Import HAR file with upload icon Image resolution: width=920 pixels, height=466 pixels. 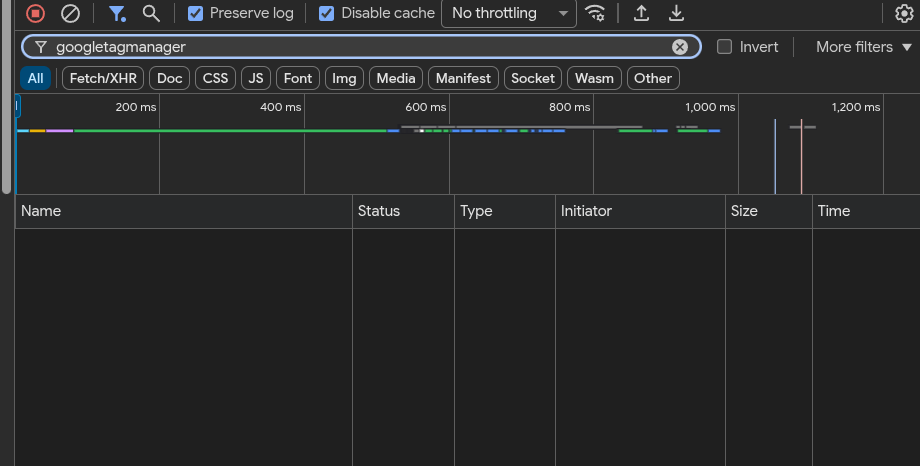click(x=641, y=13)
